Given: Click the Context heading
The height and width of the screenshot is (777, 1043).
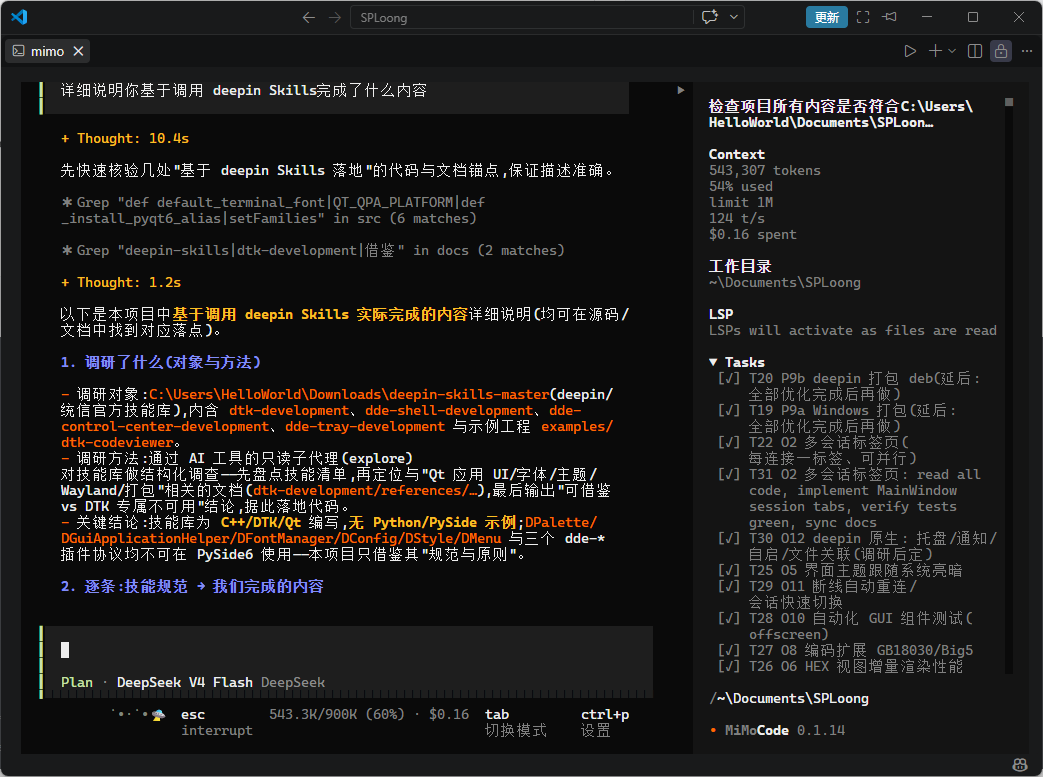Looking at the screenshot, I should tap(736, 154).
